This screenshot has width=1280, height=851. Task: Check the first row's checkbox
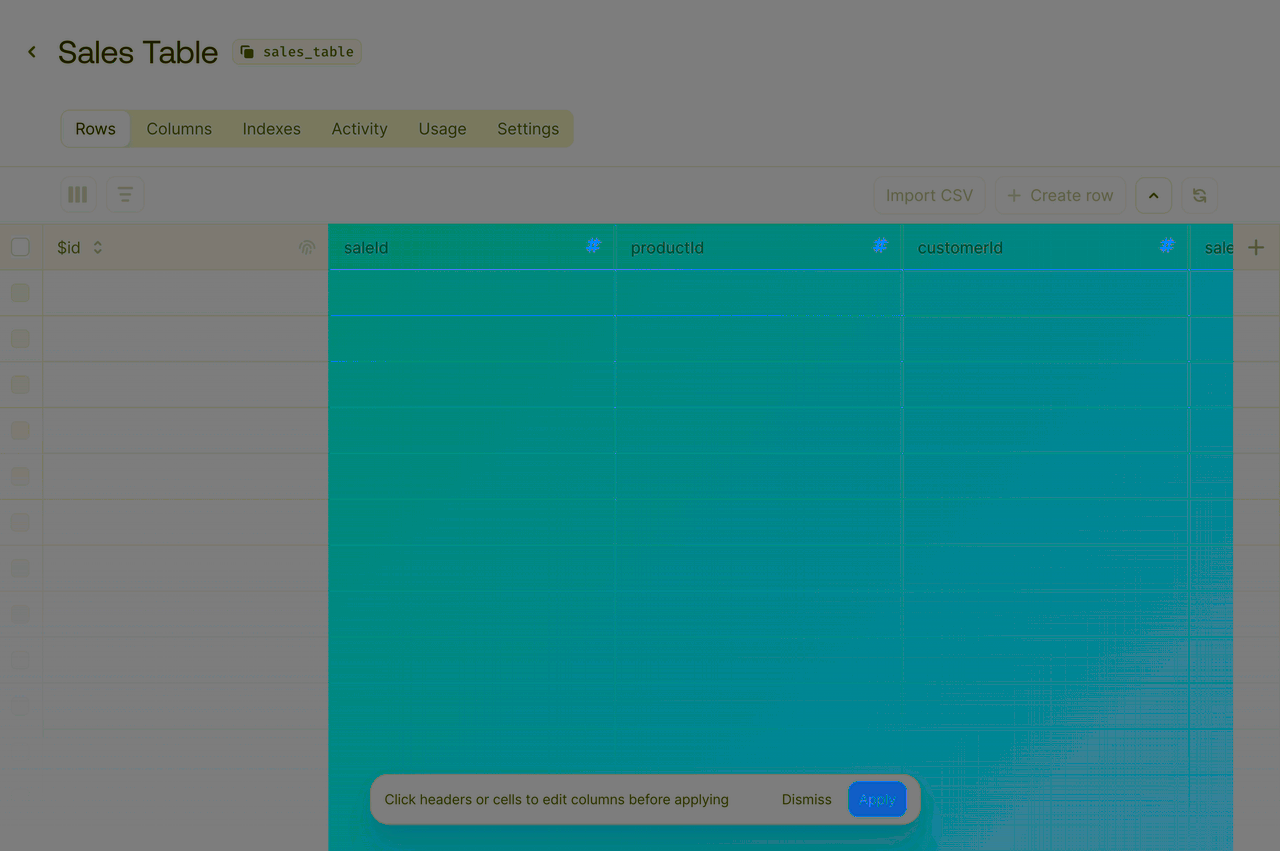pyautogui.click(x=20, y=292)
